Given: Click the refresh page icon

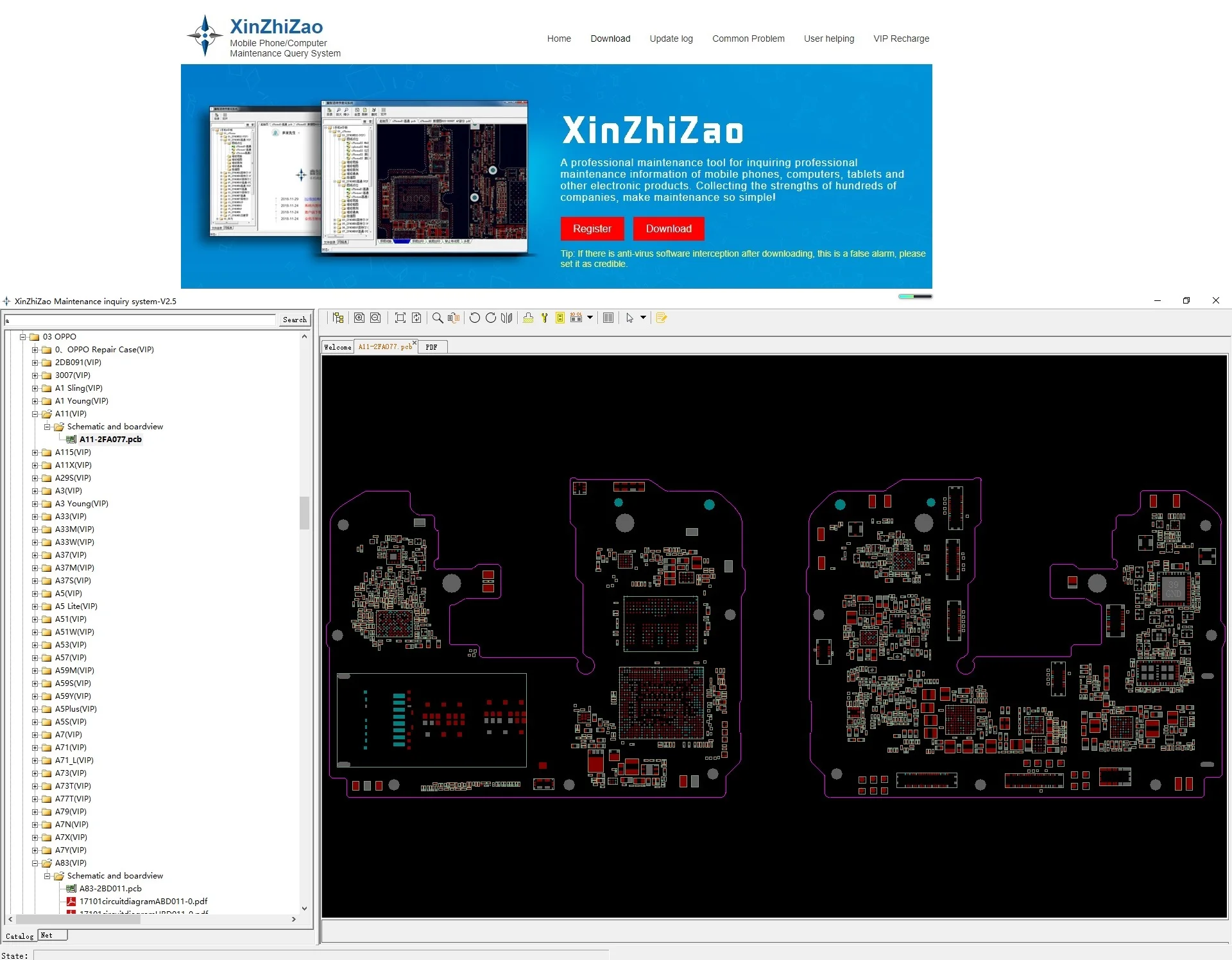Looking at the screenshot, I should 416,318.
